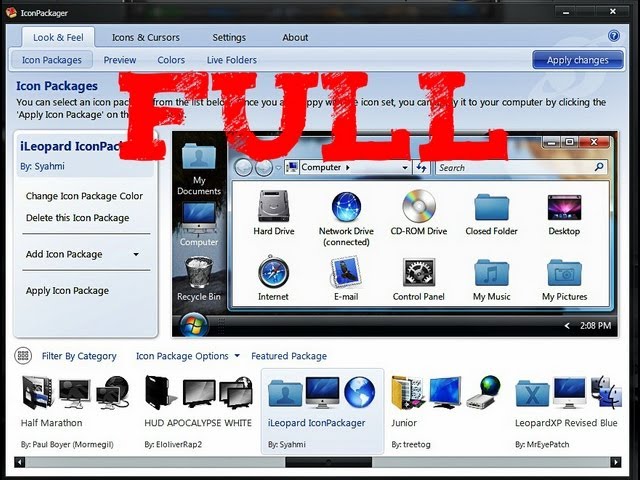
Task: Click the computer icon in the address bar
Action: click(x=291, y=167)
